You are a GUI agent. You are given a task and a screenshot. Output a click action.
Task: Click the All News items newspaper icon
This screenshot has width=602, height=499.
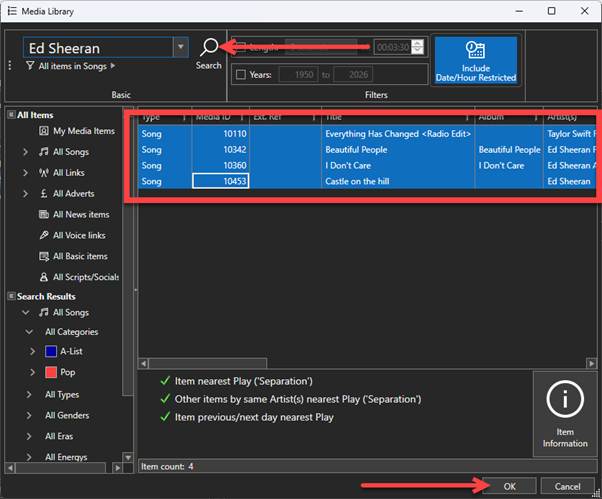click(44, 215)
